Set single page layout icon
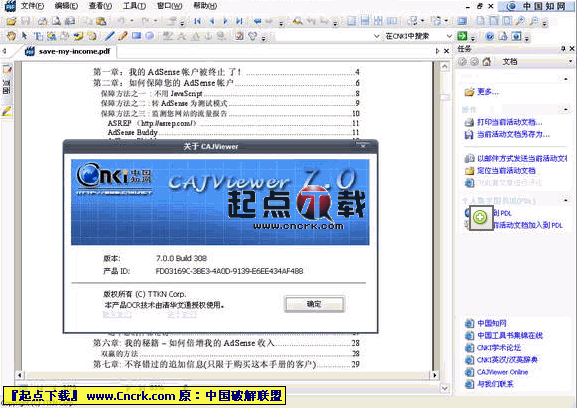Viewport: 577px width, 408px height. pyautogui.click(x=351, y=21)
